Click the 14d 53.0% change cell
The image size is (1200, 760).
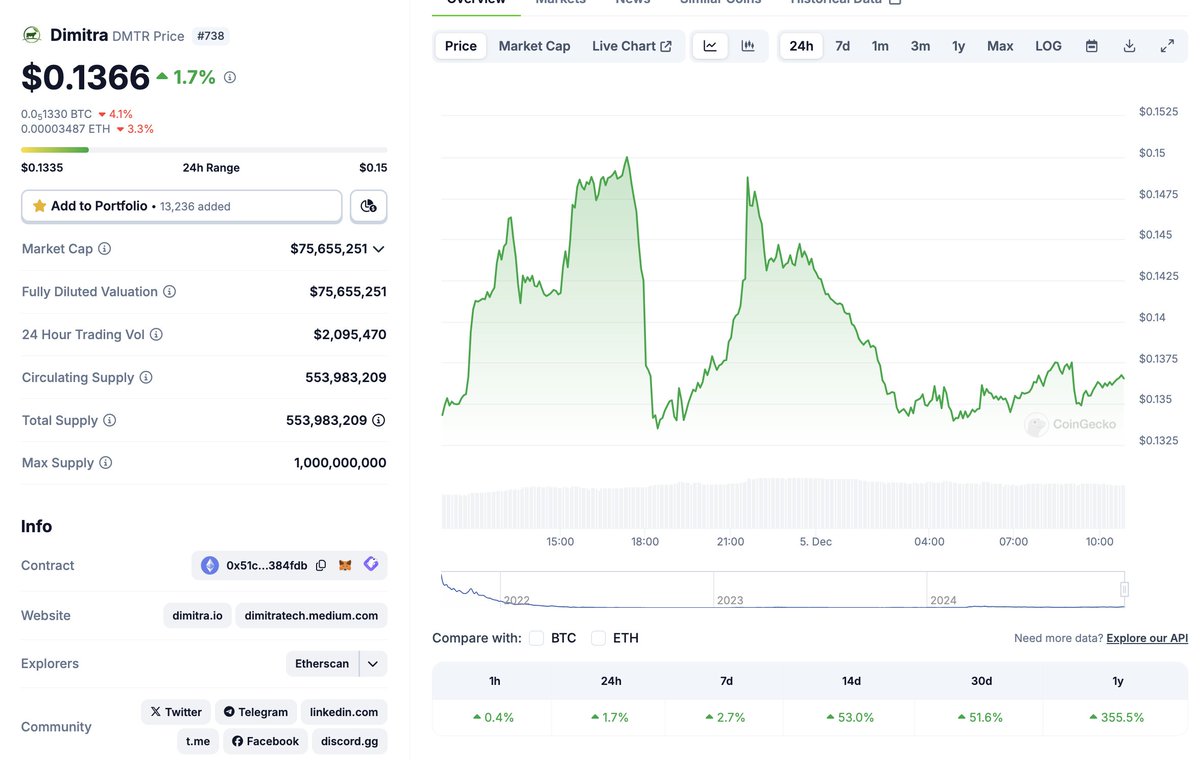pyautogui.click(x=851, y=717)
